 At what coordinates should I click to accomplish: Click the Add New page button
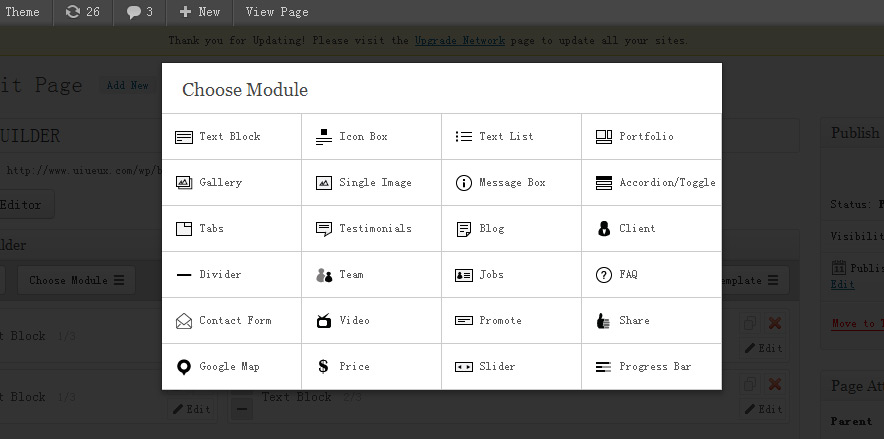coord(127,86)
